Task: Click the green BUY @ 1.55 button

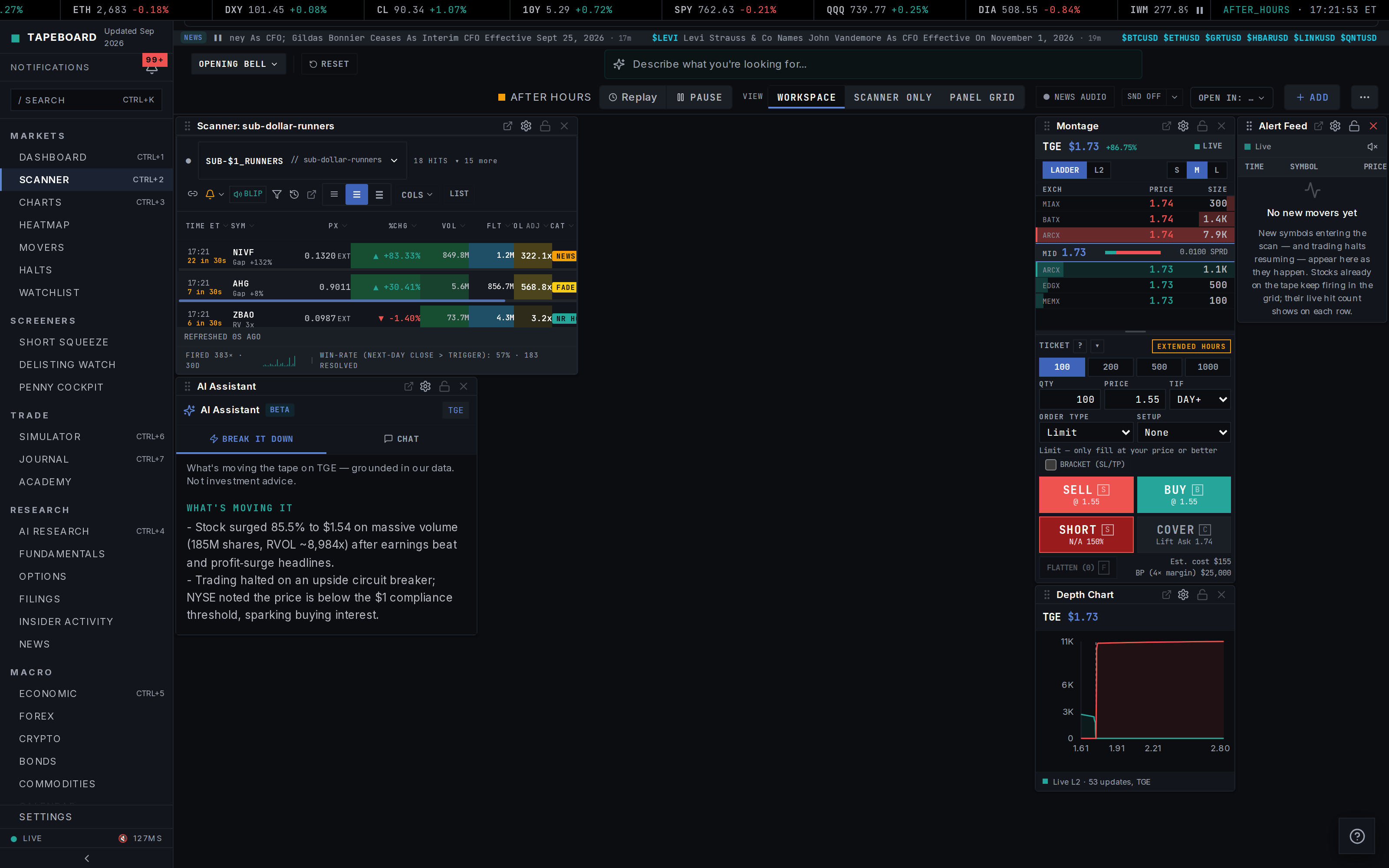Action: (1184, 494)
